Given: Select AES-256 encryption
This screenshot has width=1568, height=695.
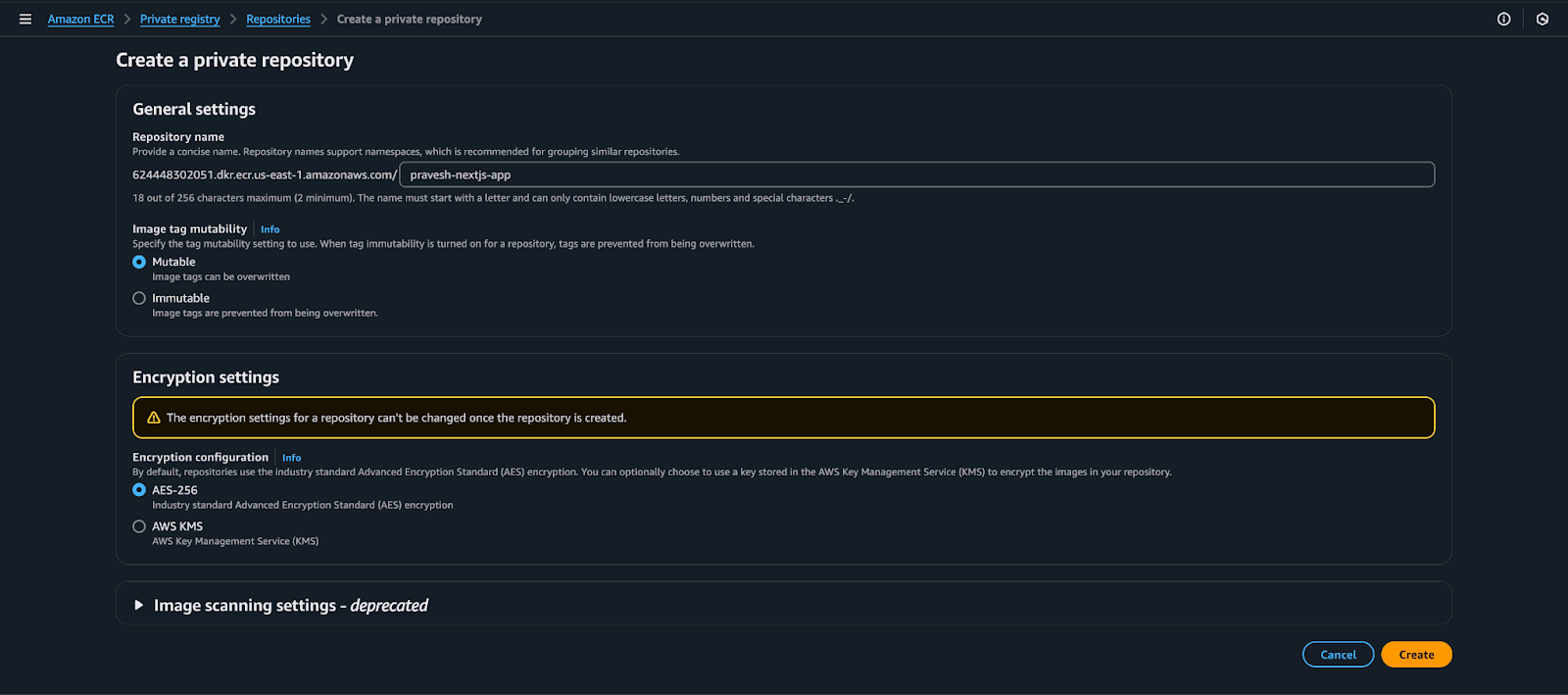Looking at the screenshot, I should tap(139, 490).
